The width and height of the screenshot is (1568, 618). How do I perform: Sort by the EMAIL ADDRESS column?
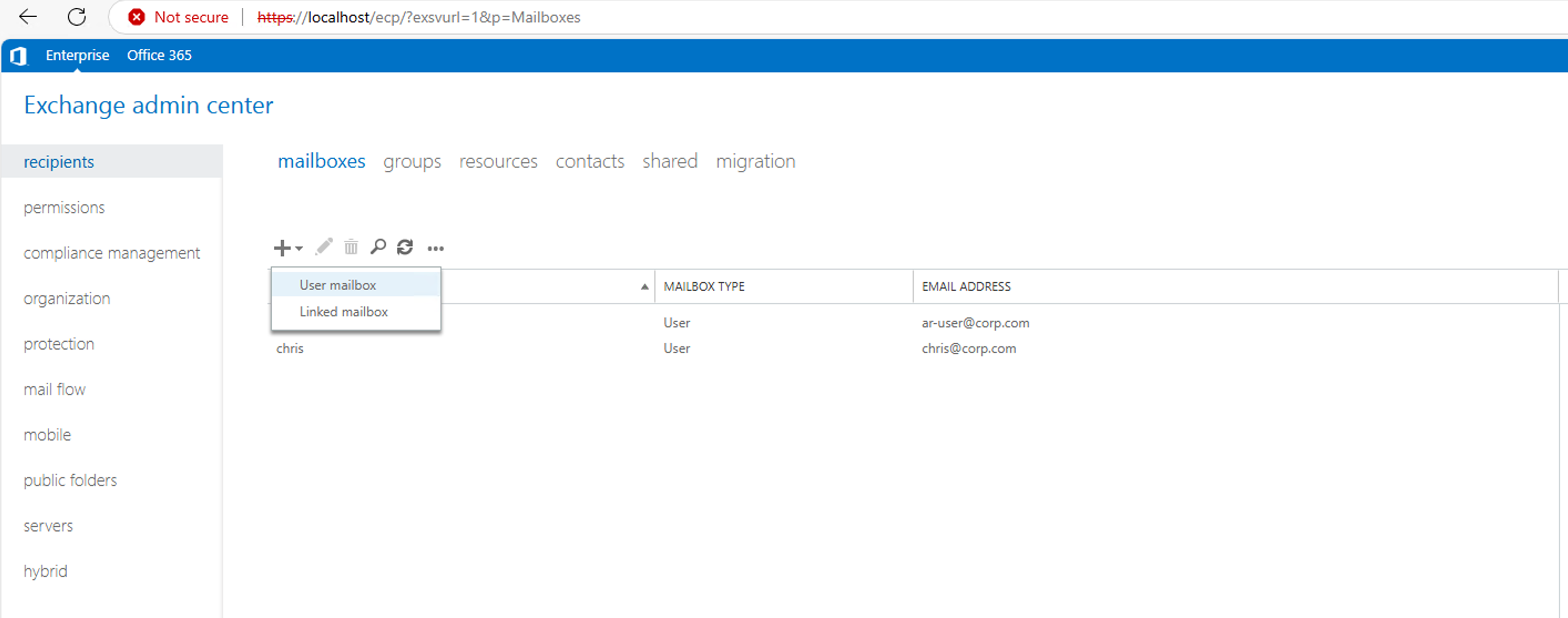coord(1236,287)
